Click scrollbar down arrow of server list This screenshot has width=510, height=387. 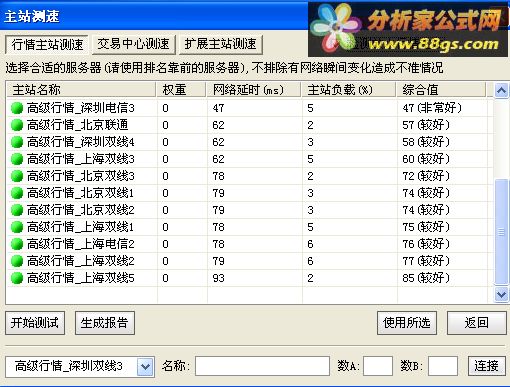pyautogui.click(x=501, y=294)
